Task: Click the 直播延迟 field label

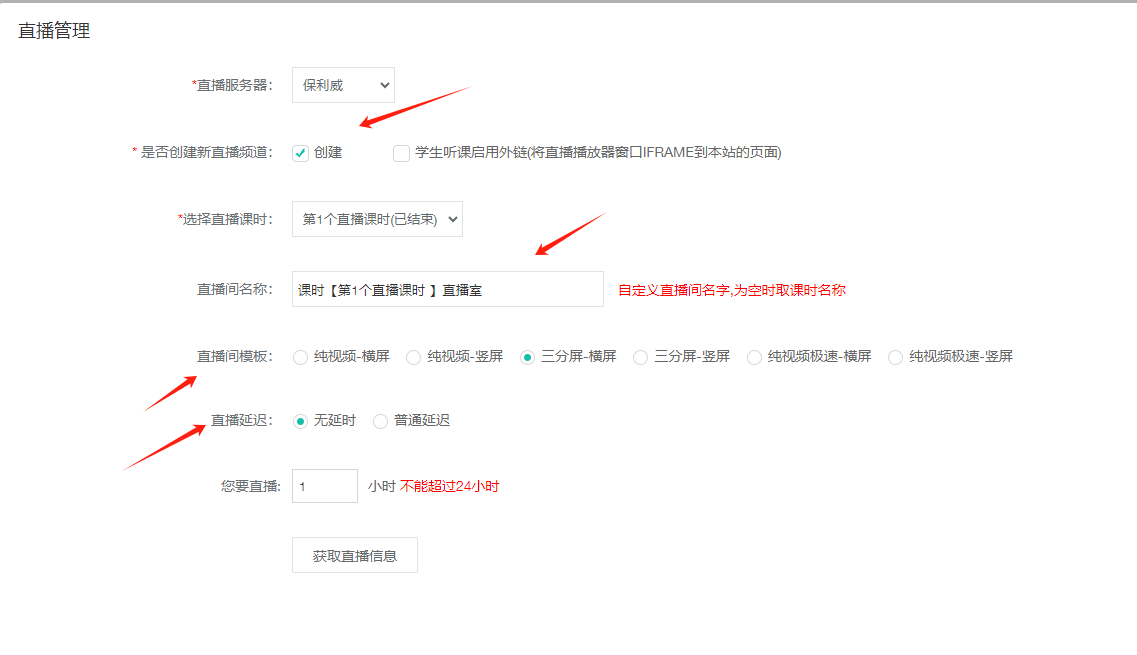Action: pyautogui.click(x=241, y=420)
